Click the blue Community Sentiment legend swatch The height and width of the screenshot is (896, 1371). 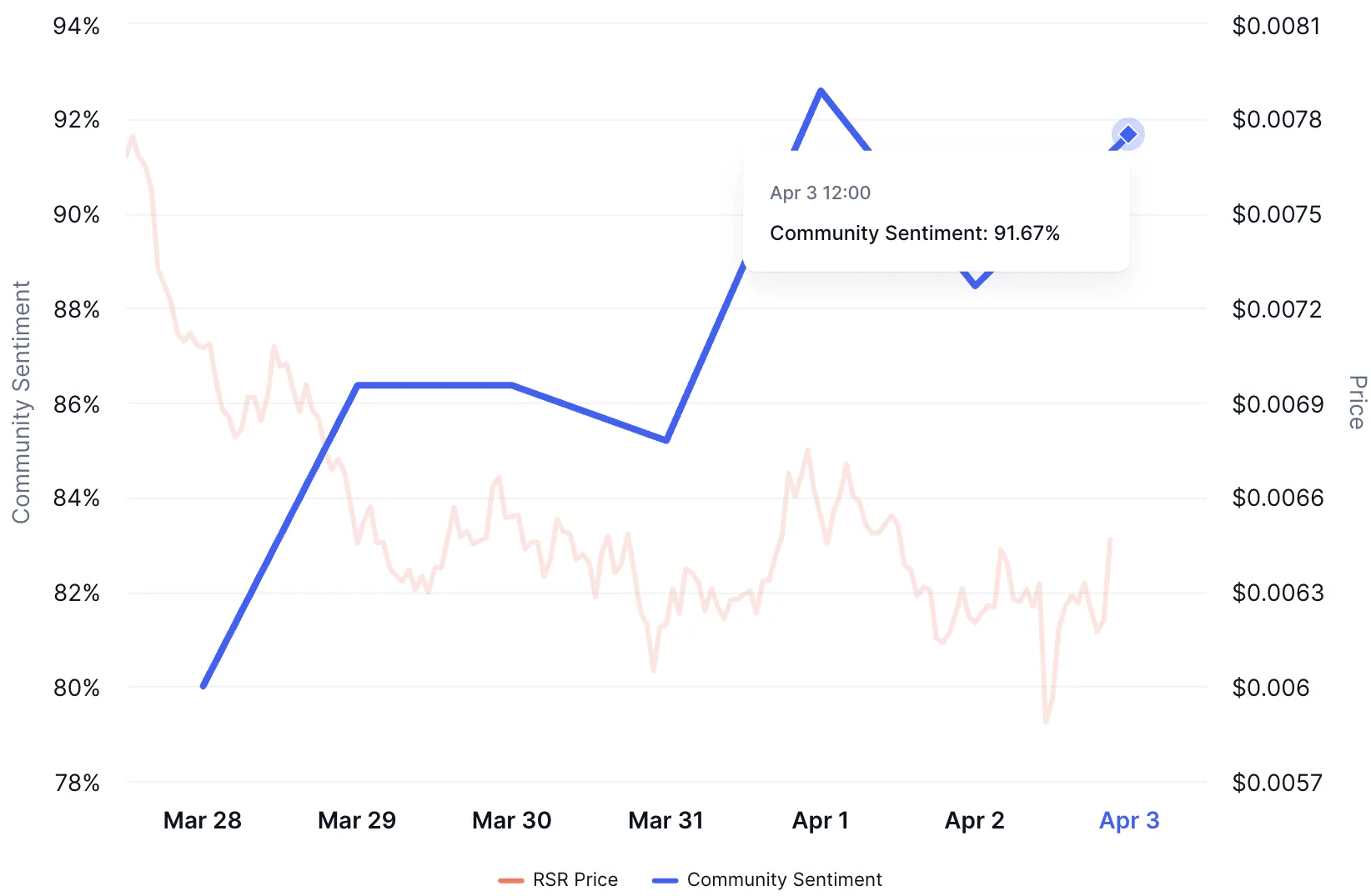tap(665, 880)
